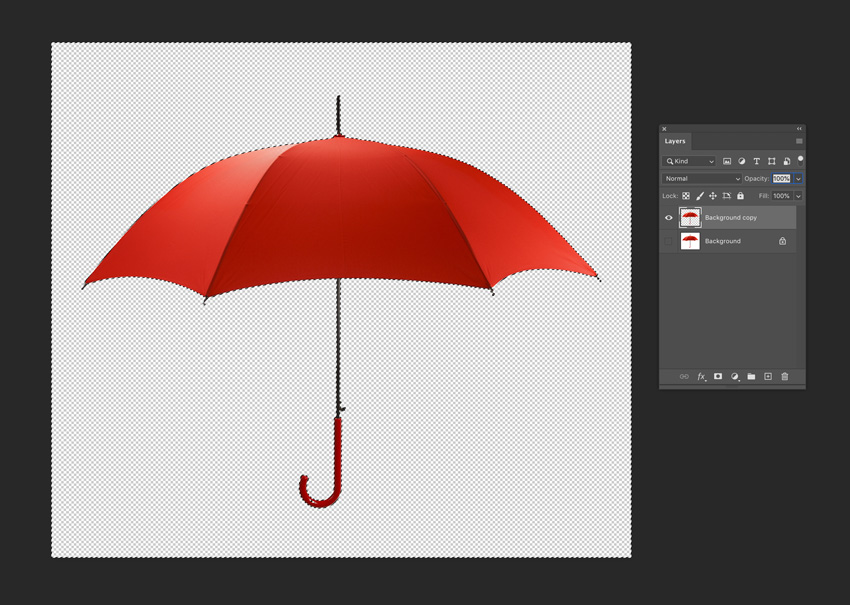Filter for type layers

[756, 161]
